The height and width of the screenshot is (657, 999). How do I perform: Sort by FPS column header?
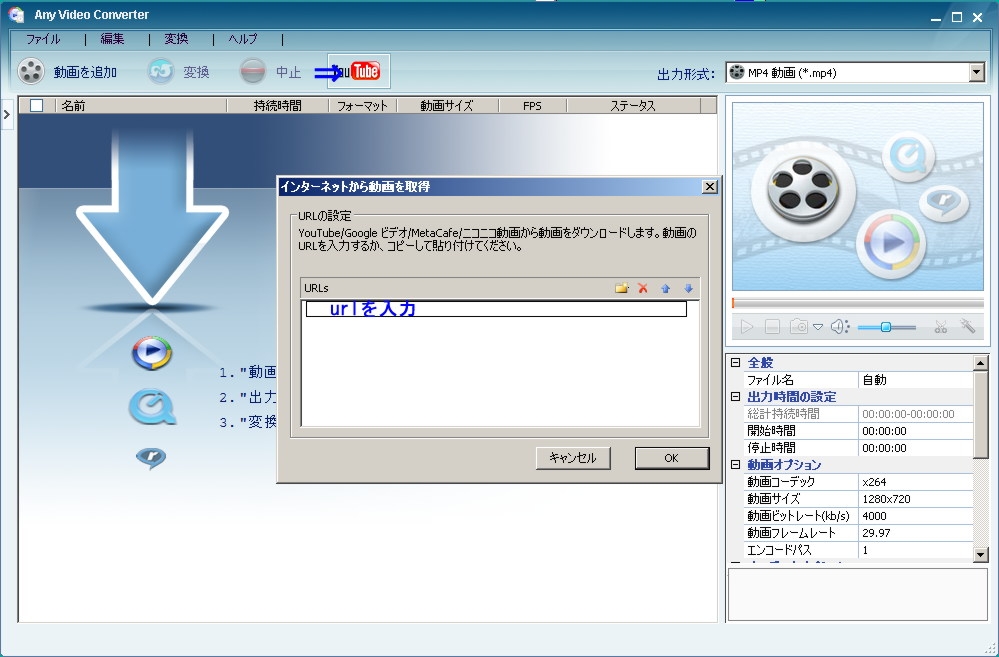(x=533, y=106)
